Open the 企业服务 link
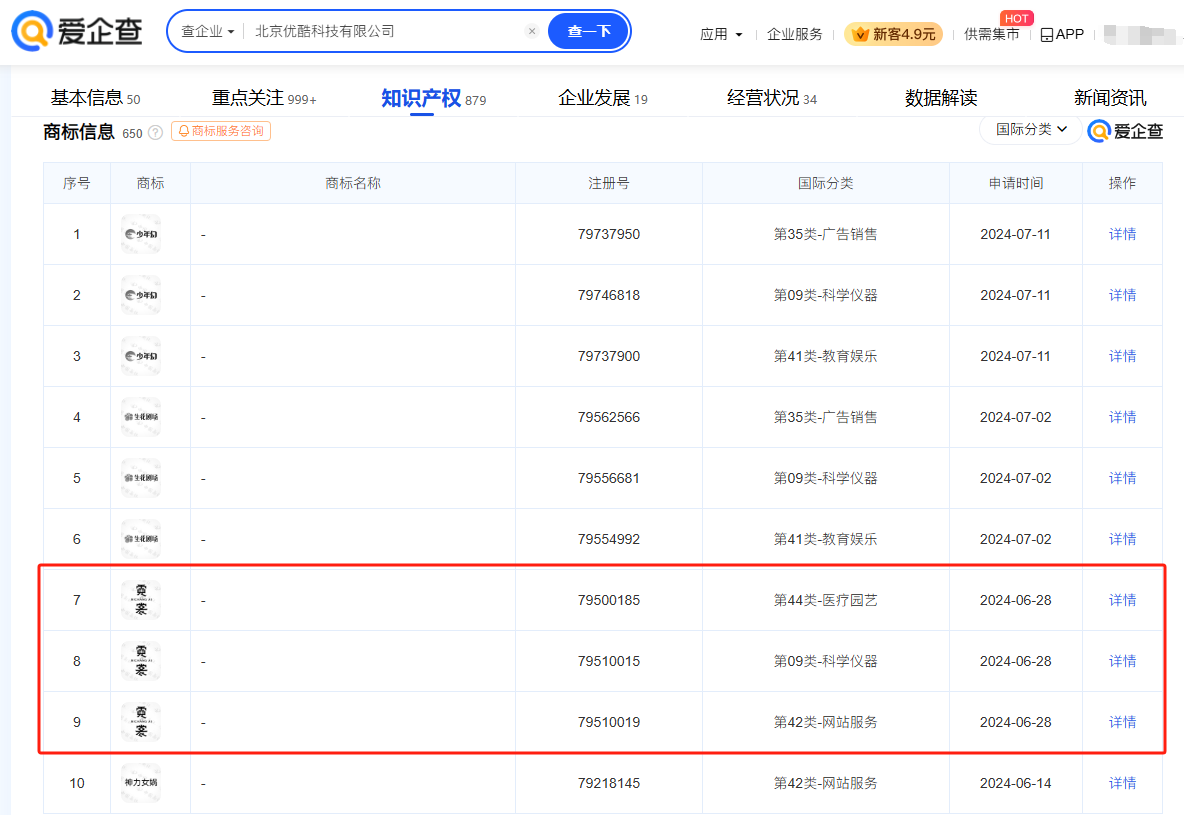 coord(794,34)
